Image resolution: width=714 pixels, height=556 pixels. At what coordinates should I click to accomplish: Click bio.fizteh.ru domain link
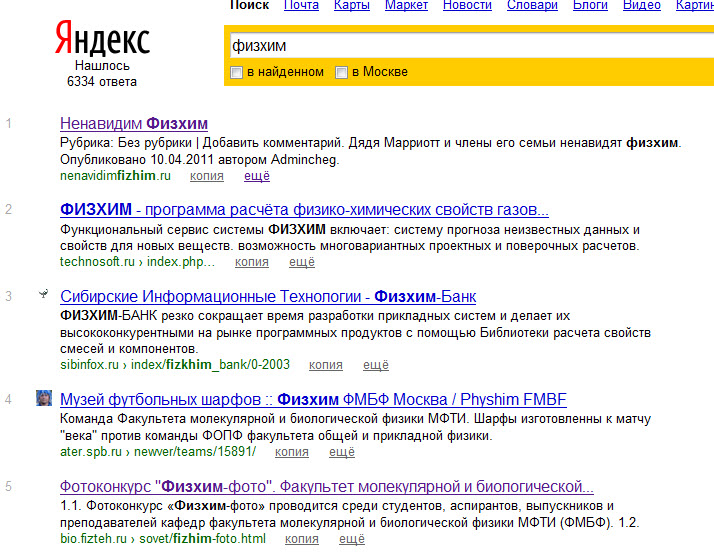pos(93,539)
